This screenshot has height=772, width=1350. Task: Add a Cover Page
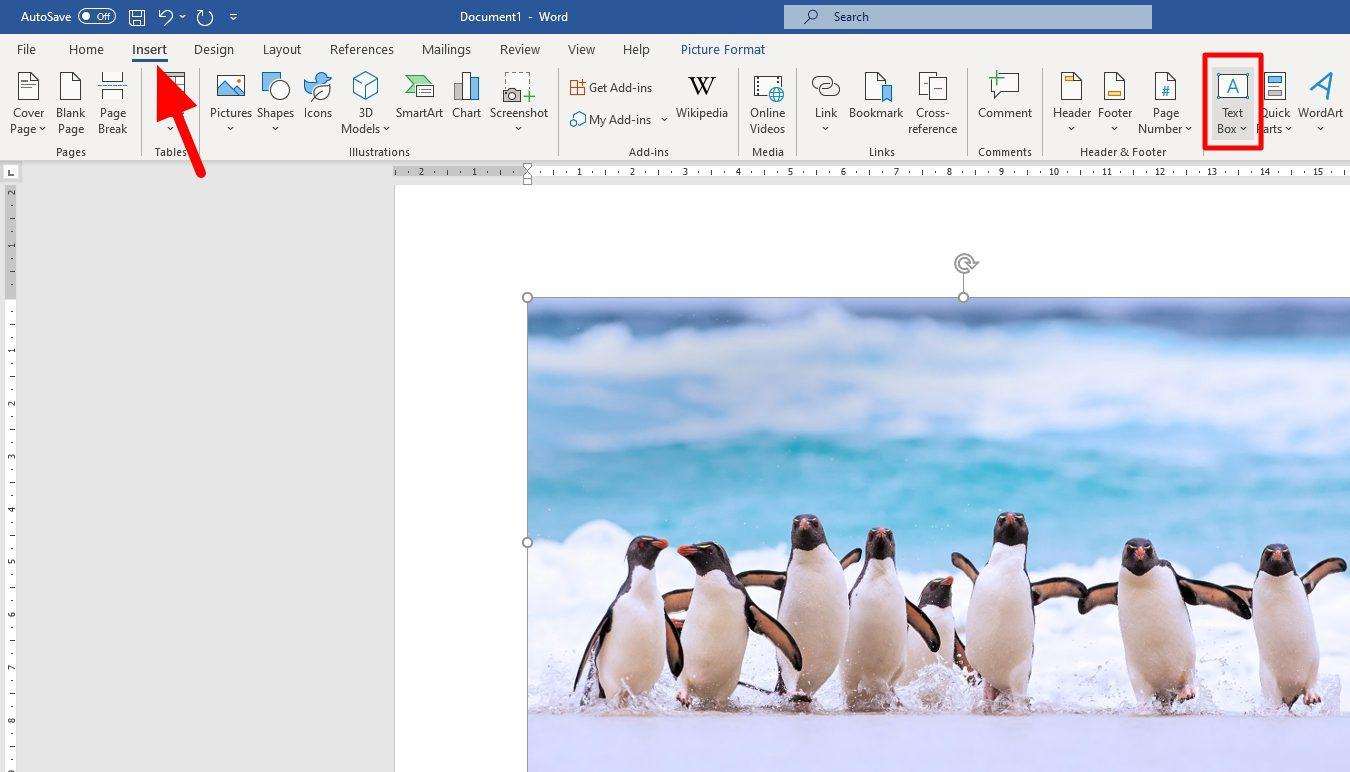pyautogui.click(x=27, y=100)
